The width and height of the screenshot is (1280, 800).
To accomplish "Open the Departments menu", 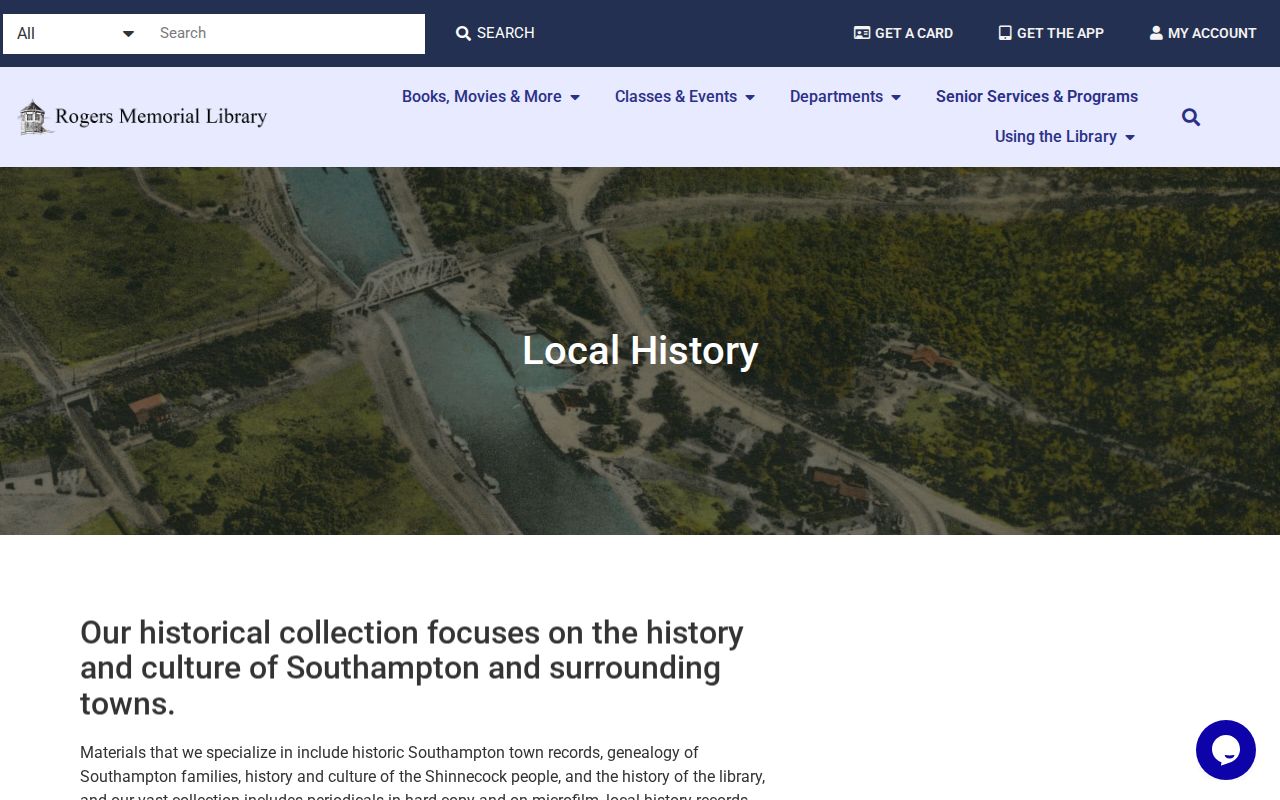I will click(x=845, y=97).
